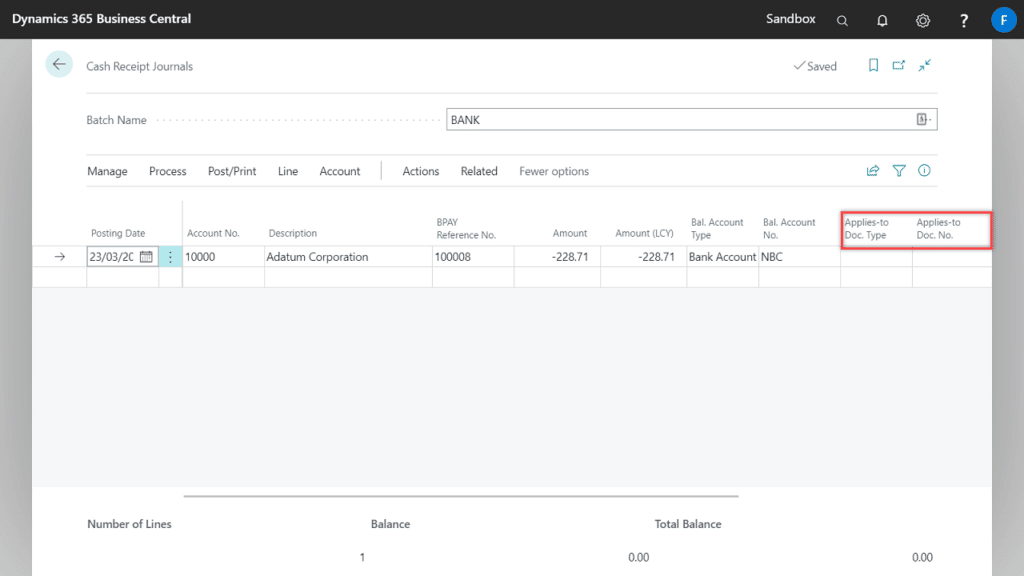Open notifications via the bell icon
The image size is (1024, 576).
tap(882, 19)
